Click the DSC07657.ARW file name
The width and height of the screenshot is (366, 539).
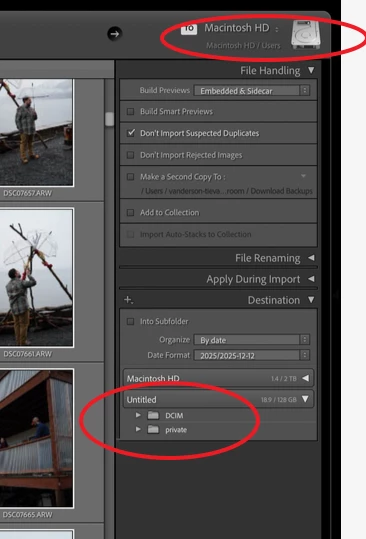coord(27,193)
